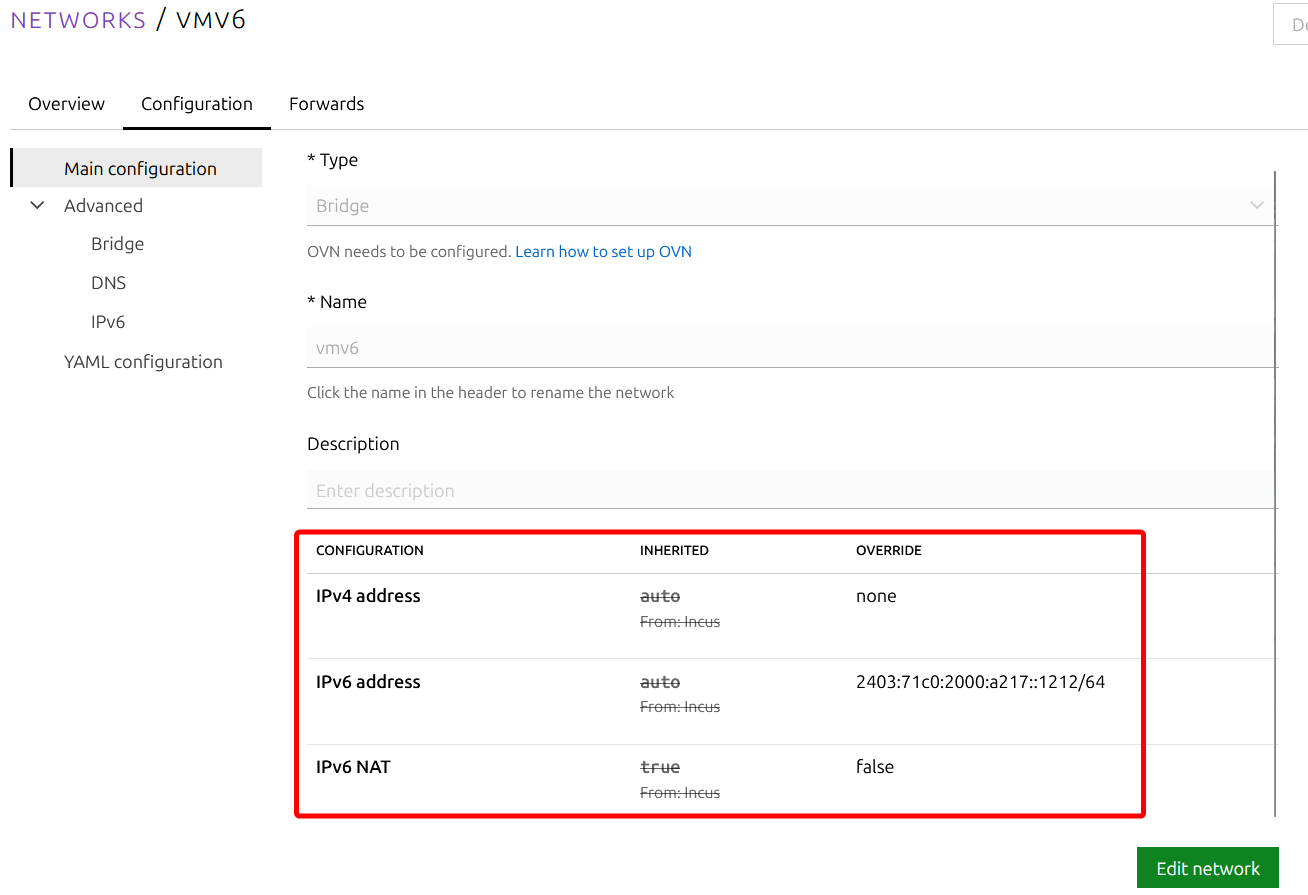Select the Configuration tab
This screenshot has width=1308, height=895.
(x=197, y=104)
